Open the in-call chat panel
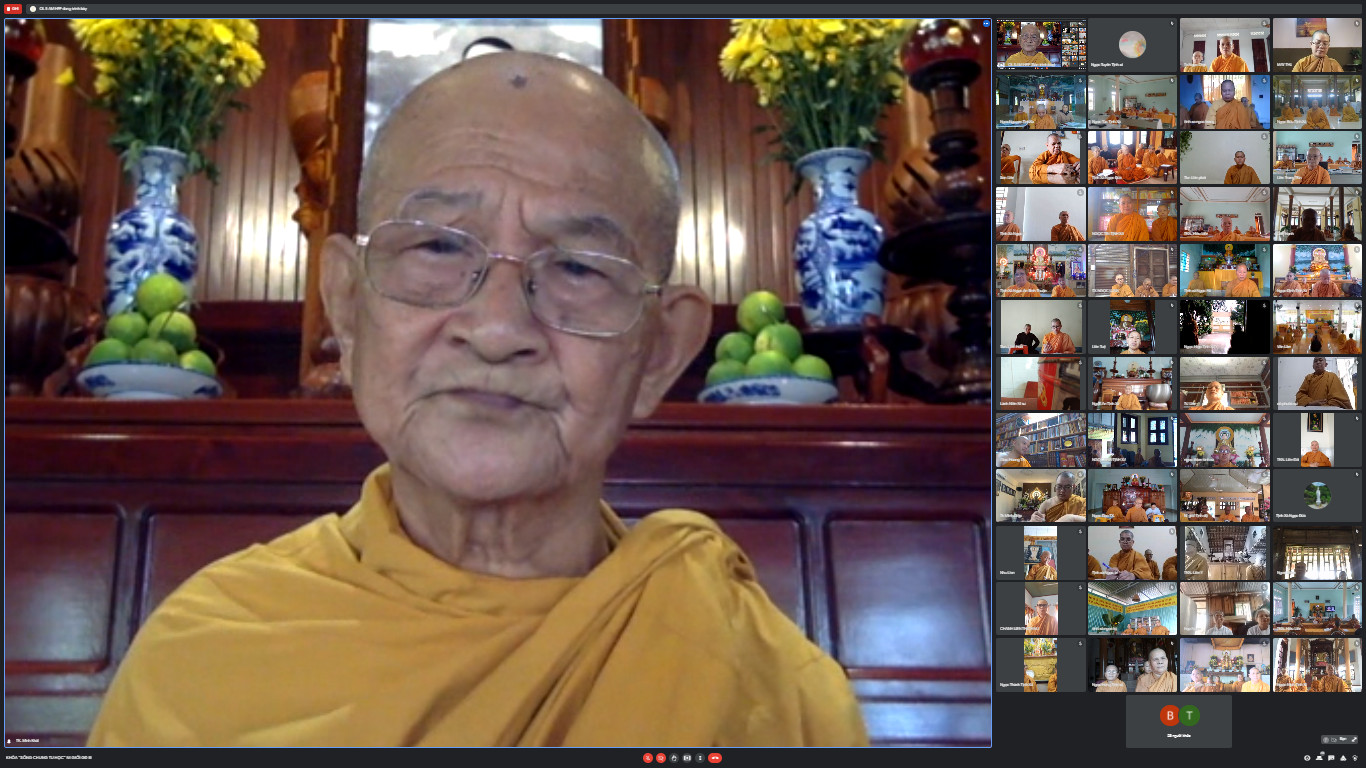The height and width of the screenshot is (768, 1366). (x=1331, y=758)
